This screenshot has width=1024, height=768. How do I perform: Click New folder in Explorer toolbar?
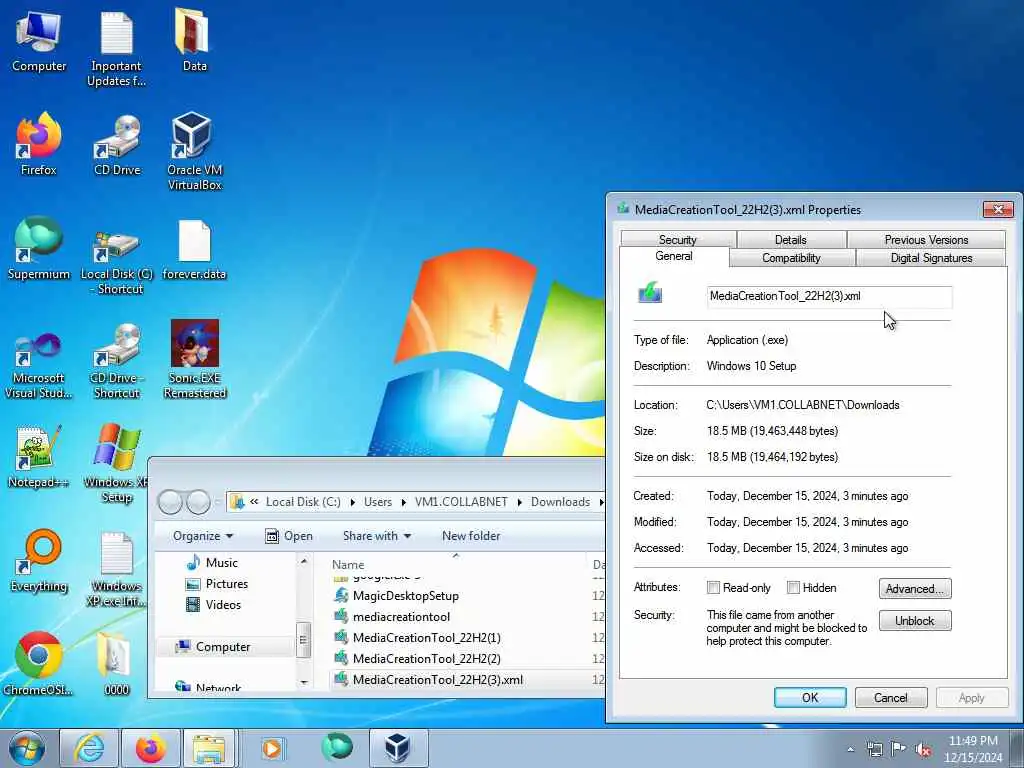pos(471,536)
